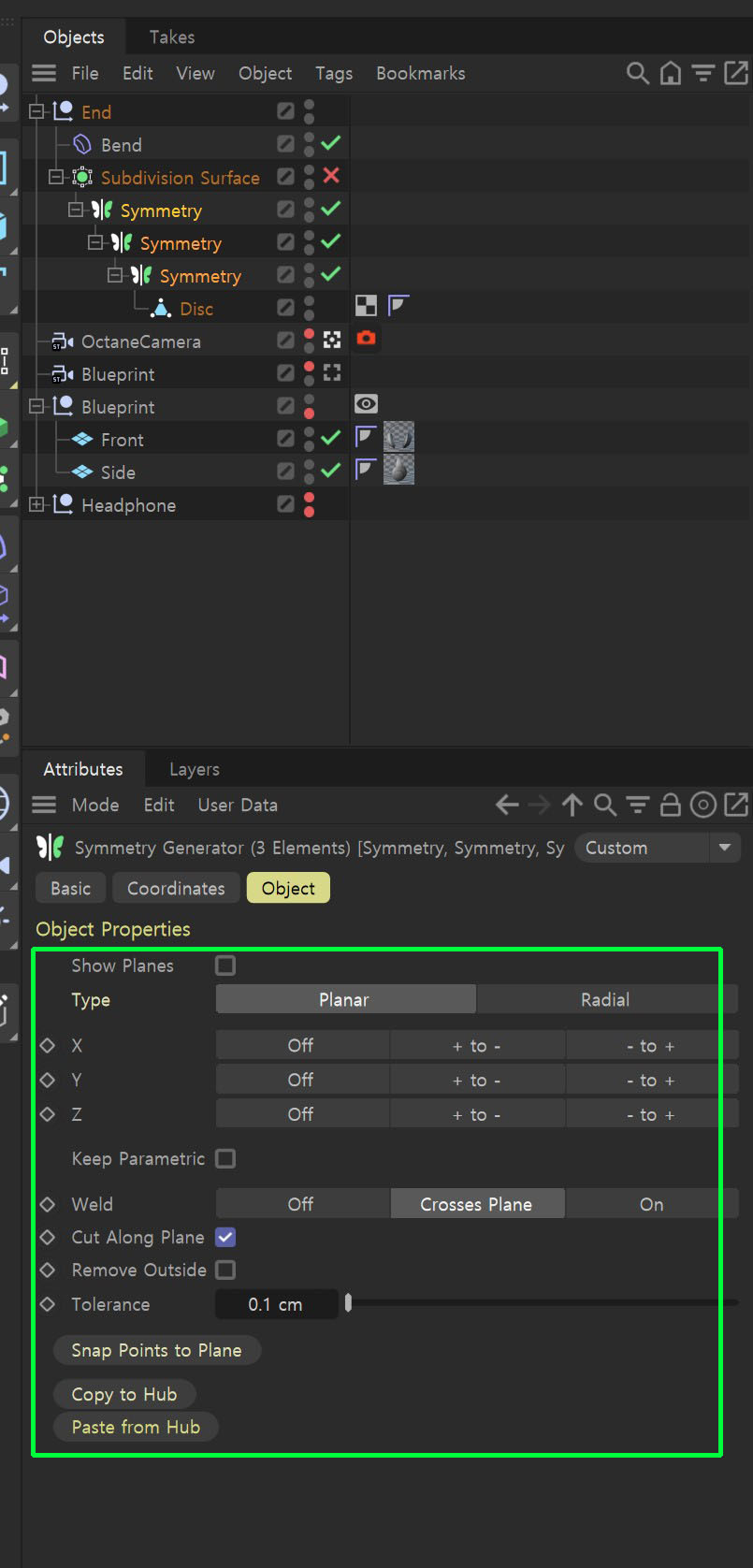Screen dimensions: 753x1568
Task: Collapse the Subdivision Surface hierarchy
Action: pos(56,178)
